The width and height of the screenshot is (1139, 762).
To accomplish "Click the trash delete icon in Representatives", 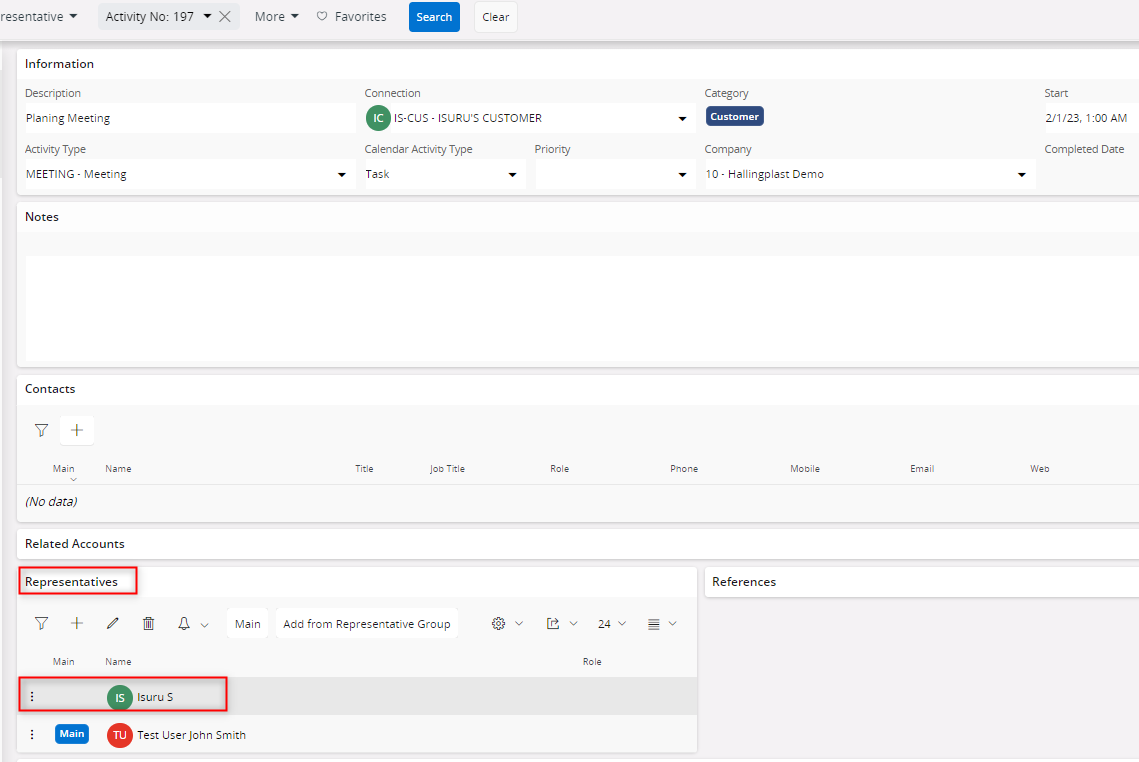I will tap(148, 623).
